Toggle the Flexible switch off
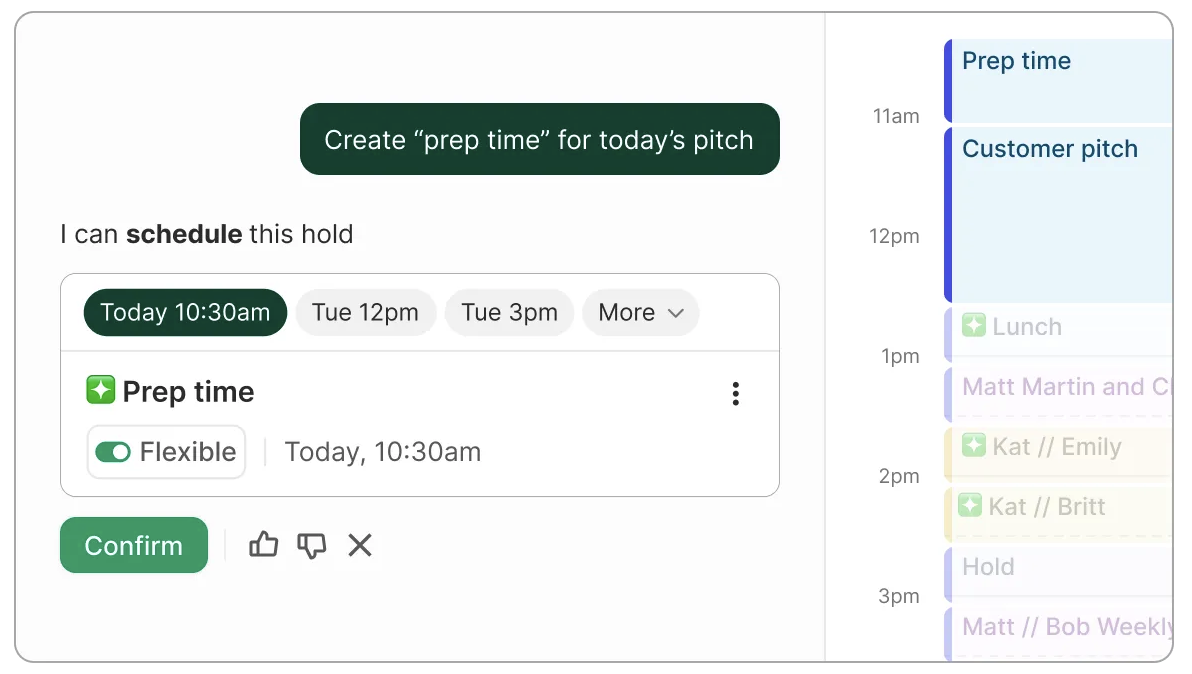 (113, 452)
